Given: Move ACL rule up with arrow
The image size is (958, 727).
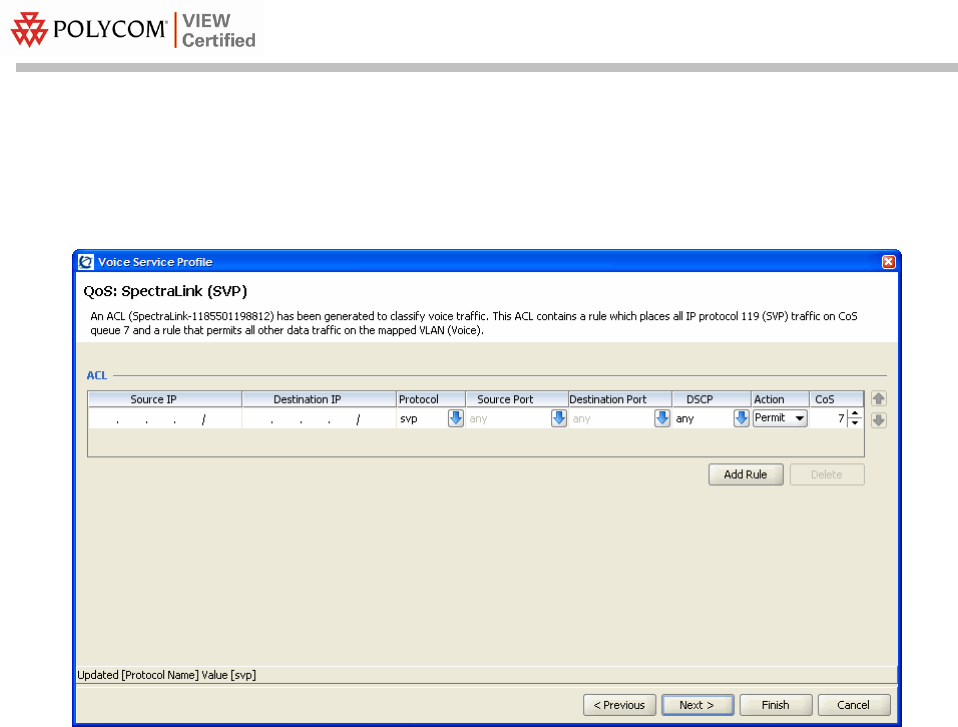Looking at the screenshot, I should coord(879,399).
